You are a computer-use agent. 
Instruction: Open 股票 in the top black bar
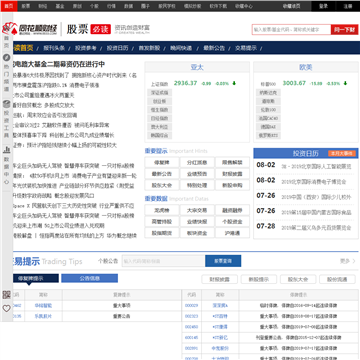coord(26,6)
